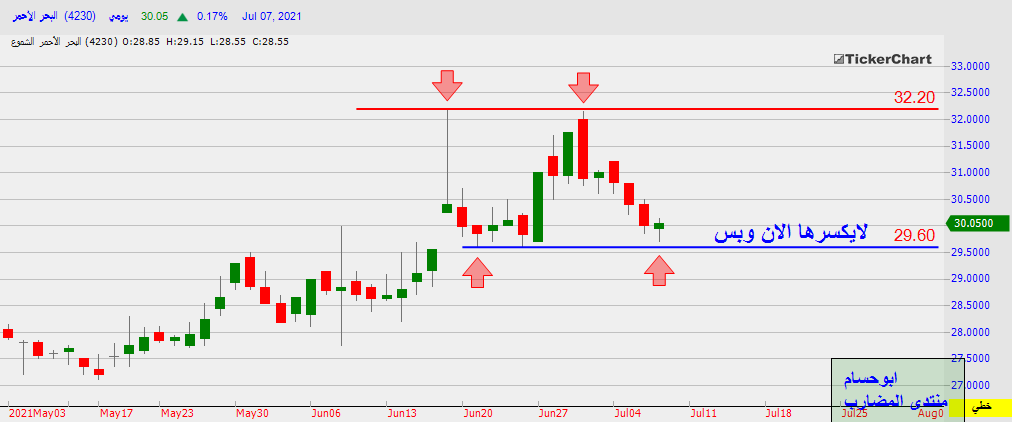The height and width of the screenshot is (422, 1012).
Task: Click the Jul11 date axis label
Action: click(703, 413)
